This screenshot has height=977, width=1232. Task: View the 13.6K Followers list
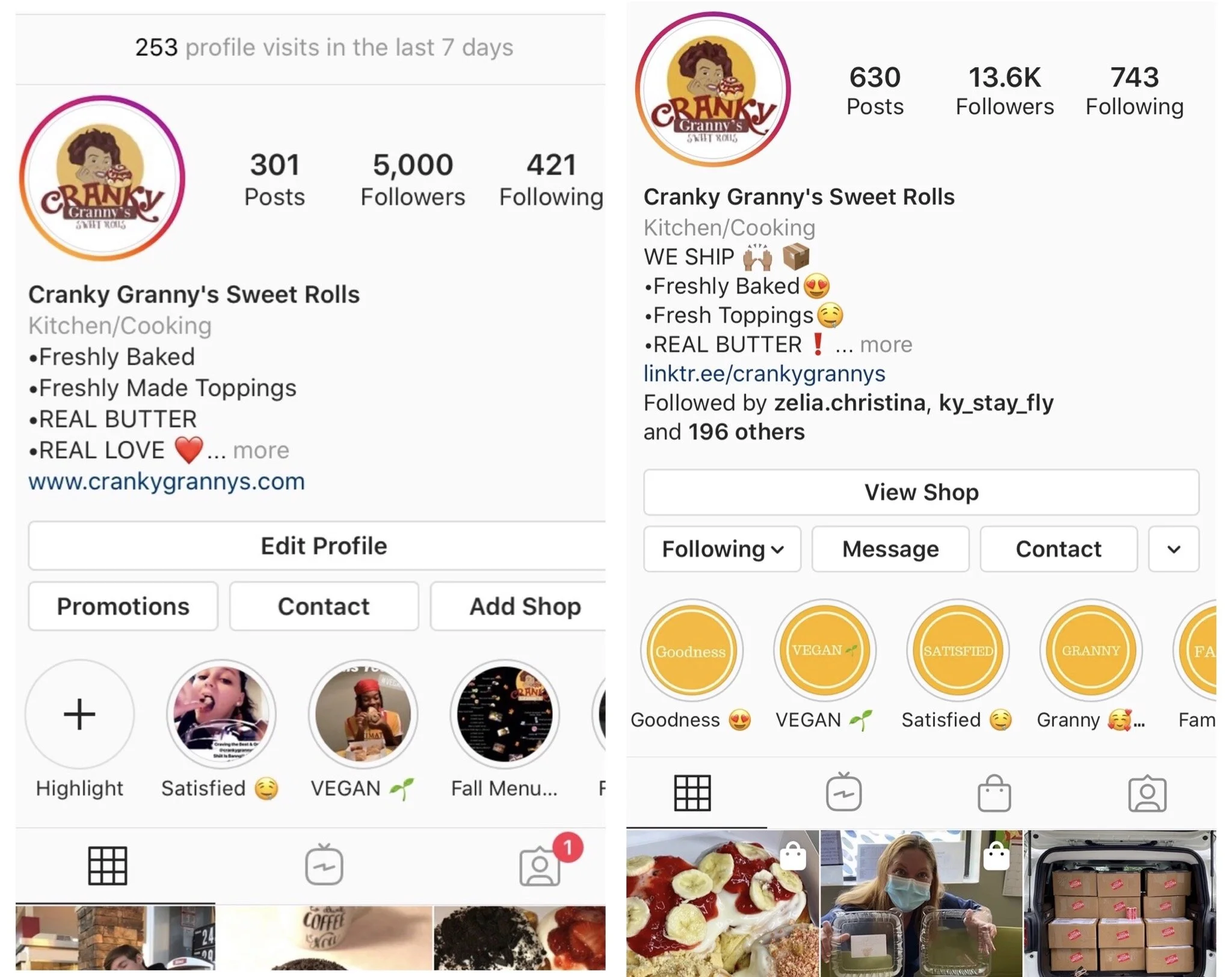[1005, 91]
